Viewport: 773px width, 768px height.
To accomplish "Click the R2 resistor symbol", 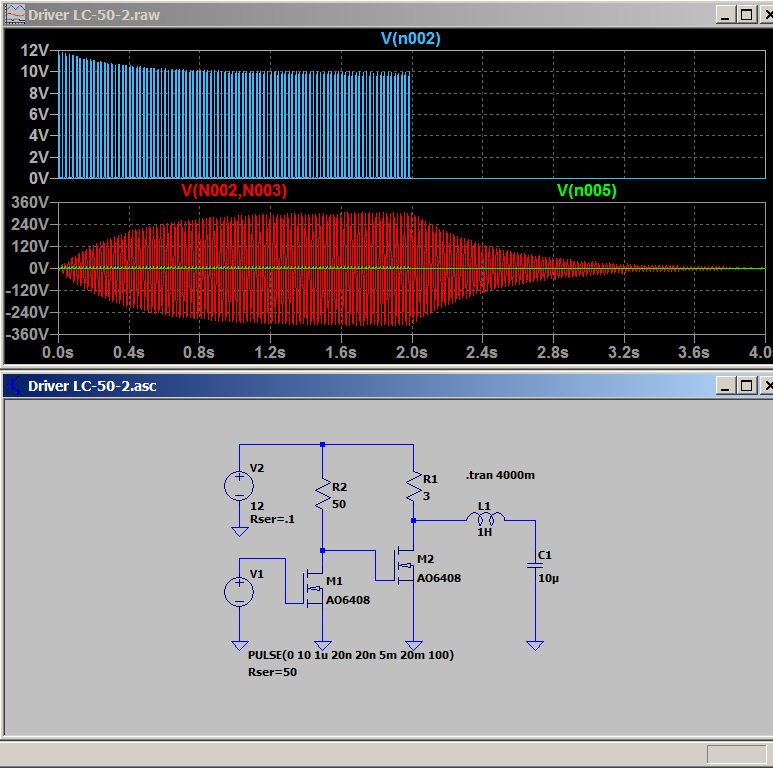I will click(322, 494).
